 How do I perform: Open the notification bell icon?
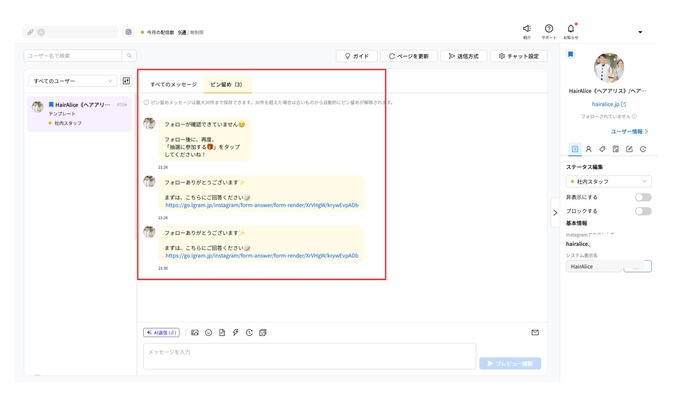point(571,29)
